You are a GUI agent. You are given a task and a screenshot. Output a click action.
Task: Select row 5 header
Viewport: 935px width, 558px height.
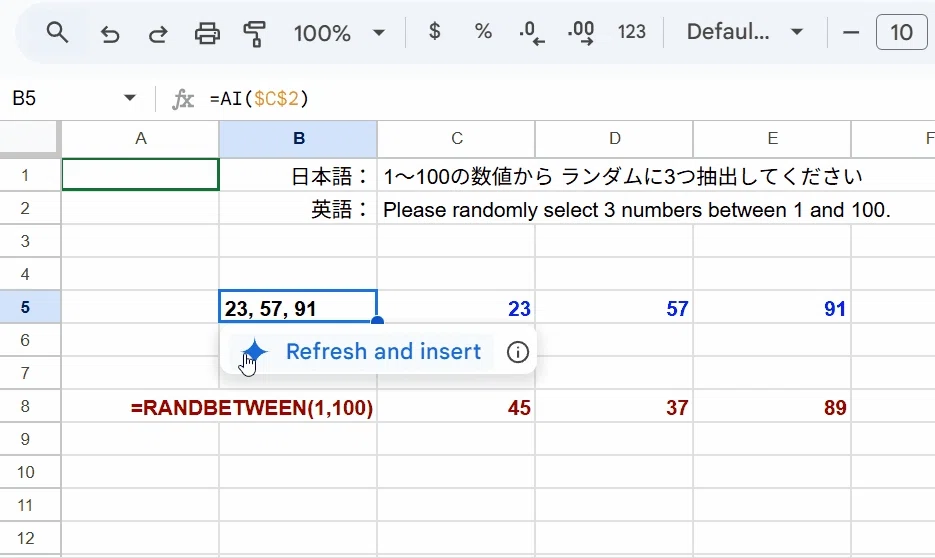coord(30,307)
